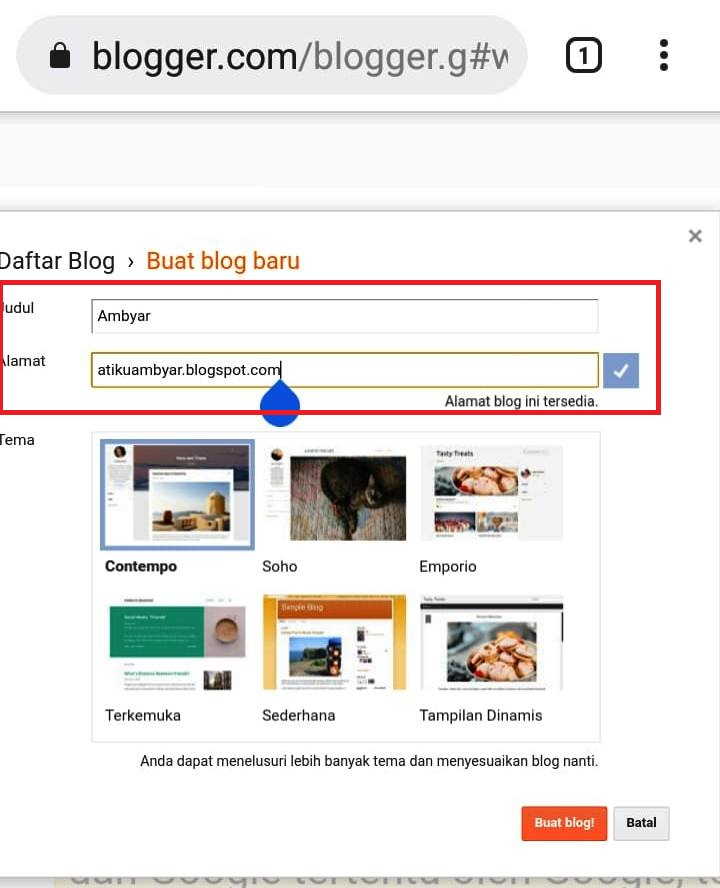The height and width of the screenshot is (888, 720).
Task: Click the text about browsing more themes later
Action: click(369, 761)
